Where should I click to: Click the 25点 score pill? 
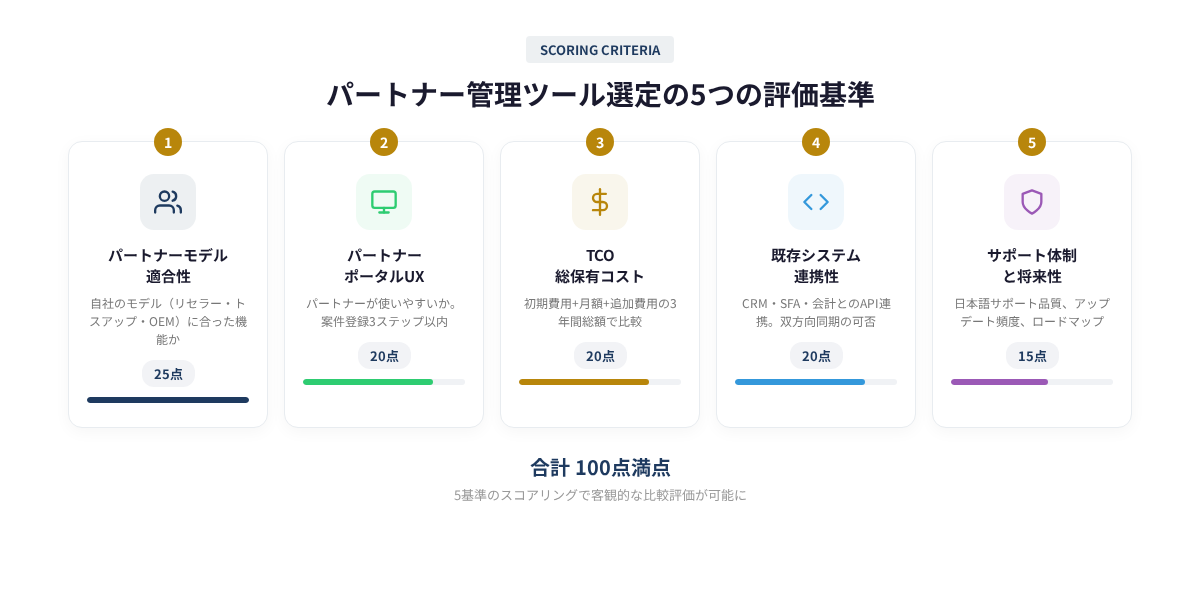168,374
